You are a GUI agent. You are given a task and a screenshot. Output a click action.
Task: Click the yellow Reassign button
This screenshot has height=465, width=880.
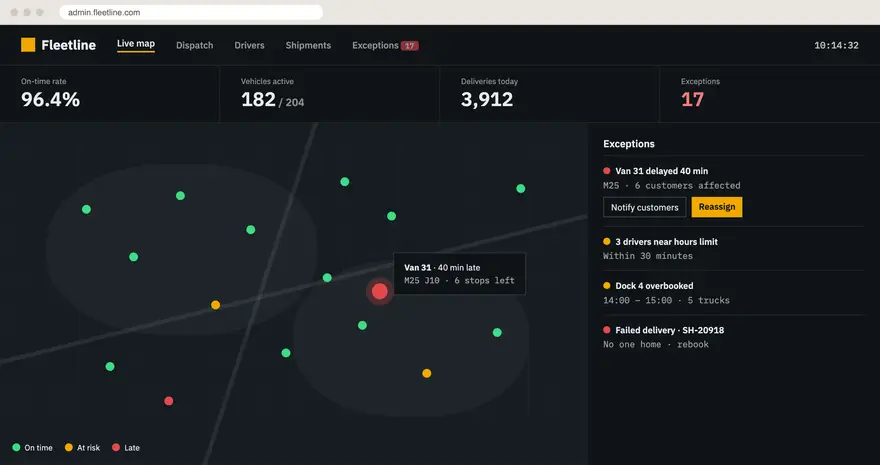point(717,207)
